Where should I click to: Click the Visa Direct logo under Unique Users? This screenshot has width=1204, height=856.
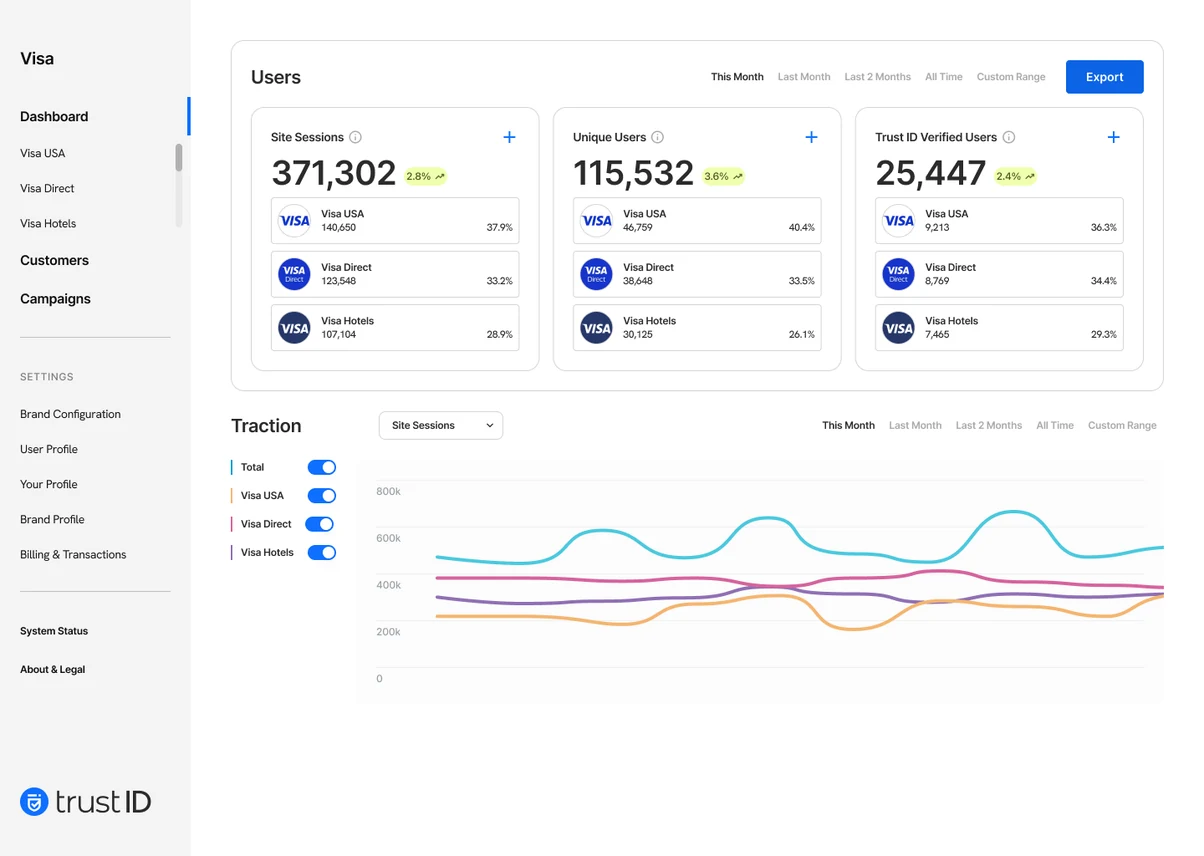click(x=596, y=274)
